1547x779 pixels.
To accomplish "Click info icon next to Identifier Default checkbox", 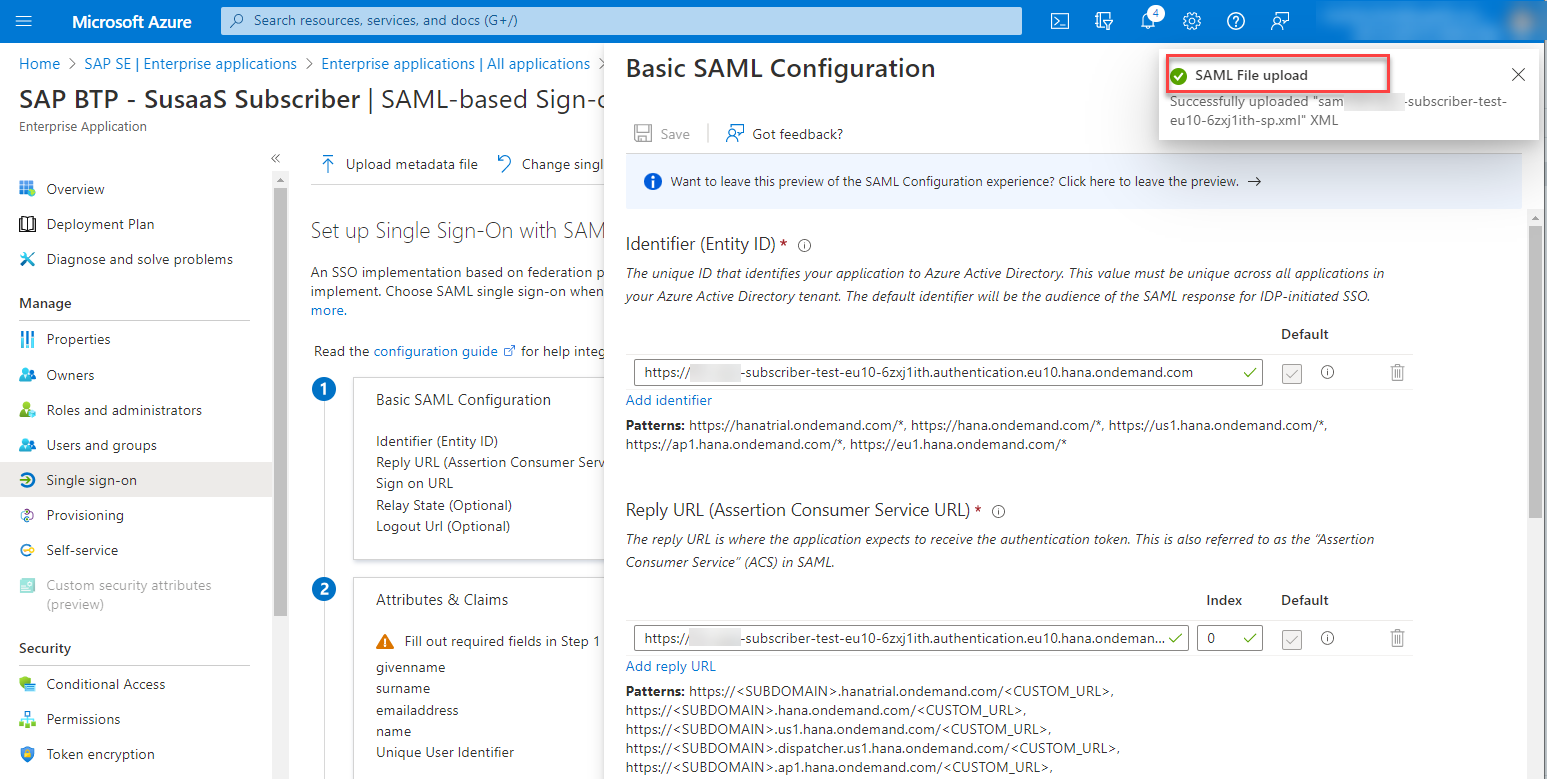I will pos(1328,372).
